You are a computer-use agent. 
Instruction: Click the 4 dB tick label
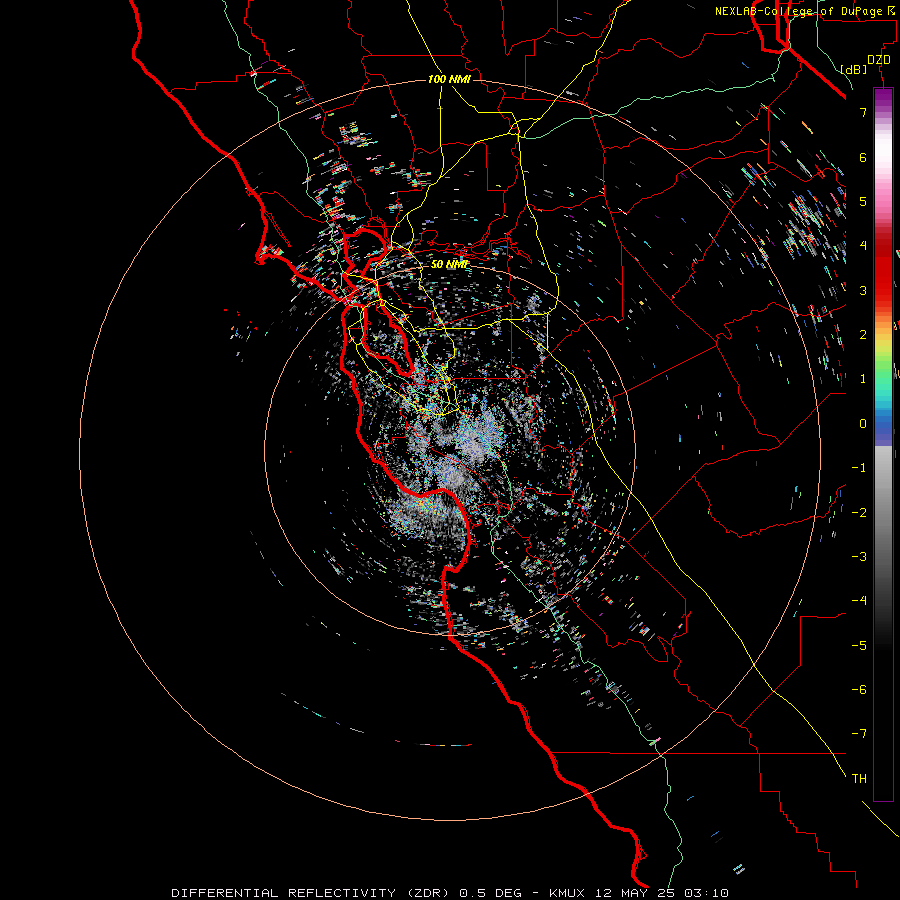(863, 246)
